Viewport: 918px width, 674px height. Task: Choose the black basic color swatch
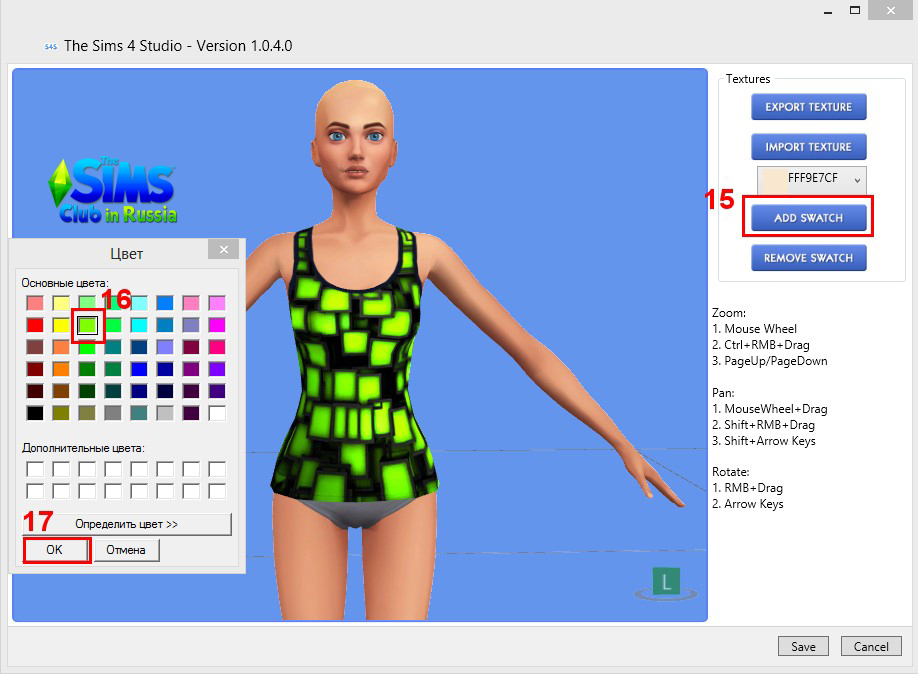click(x=35, y=412)
